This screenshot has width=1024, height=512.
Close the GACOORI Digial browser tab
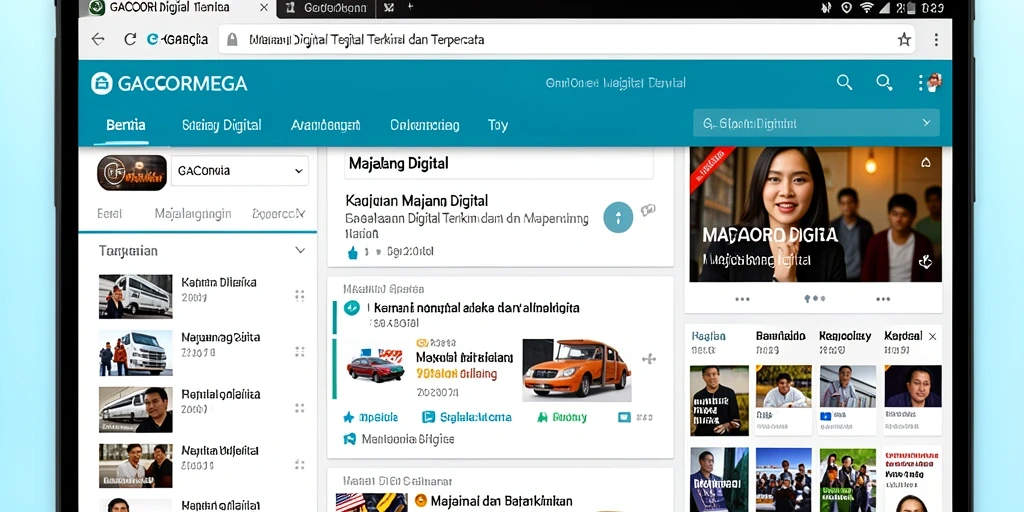264,8
